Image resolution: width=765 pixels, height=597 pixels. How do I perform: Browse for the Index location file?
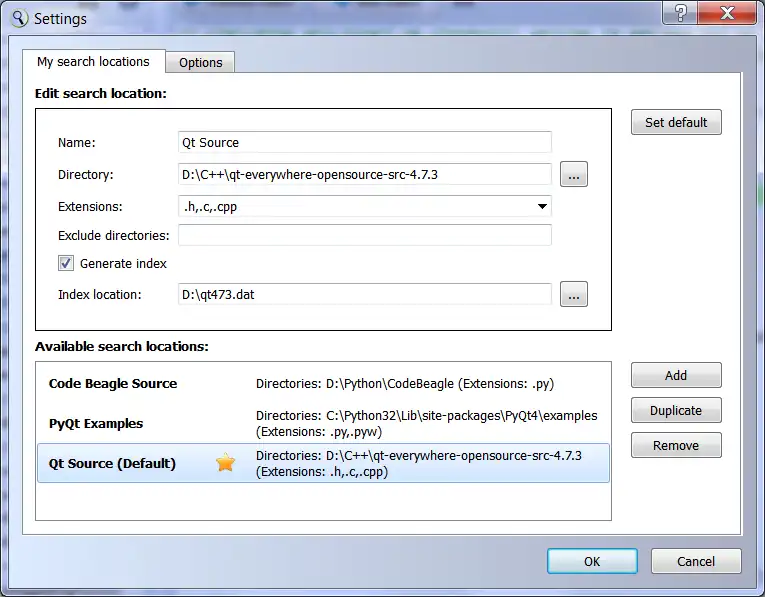(x=574, y=294)
